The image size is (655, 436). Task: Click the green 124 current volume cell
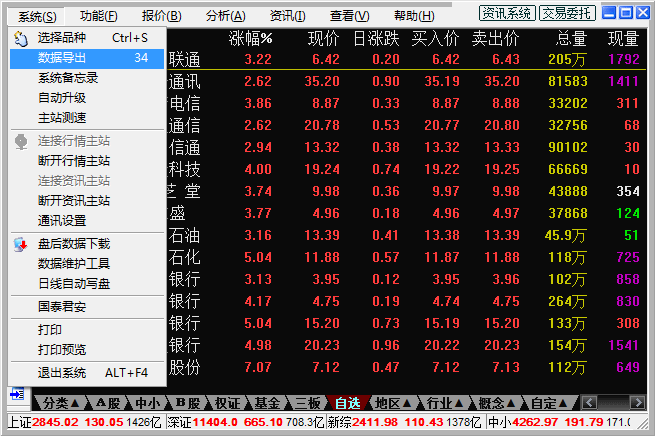point(628,213)
